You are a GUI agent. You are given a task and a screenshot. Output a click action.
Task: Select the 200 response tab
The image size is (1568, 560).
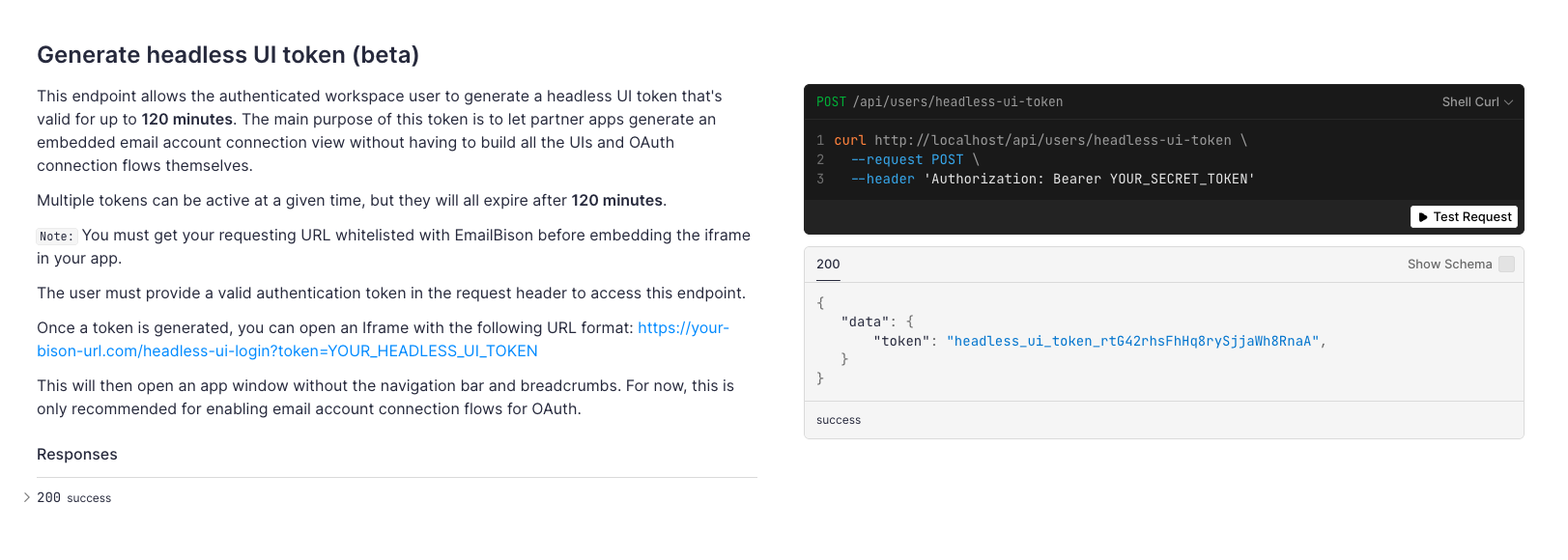828,264
